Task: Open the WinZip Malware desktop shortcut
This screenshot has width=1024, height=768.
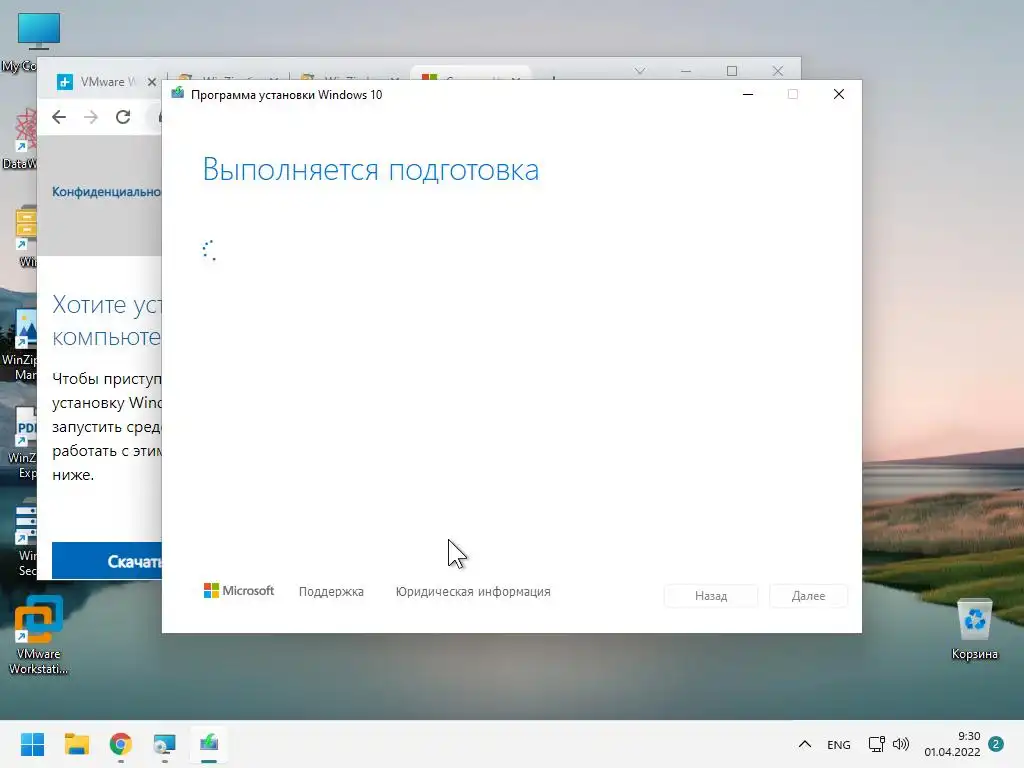Action: pyautogui.click(x=20, y=345)
